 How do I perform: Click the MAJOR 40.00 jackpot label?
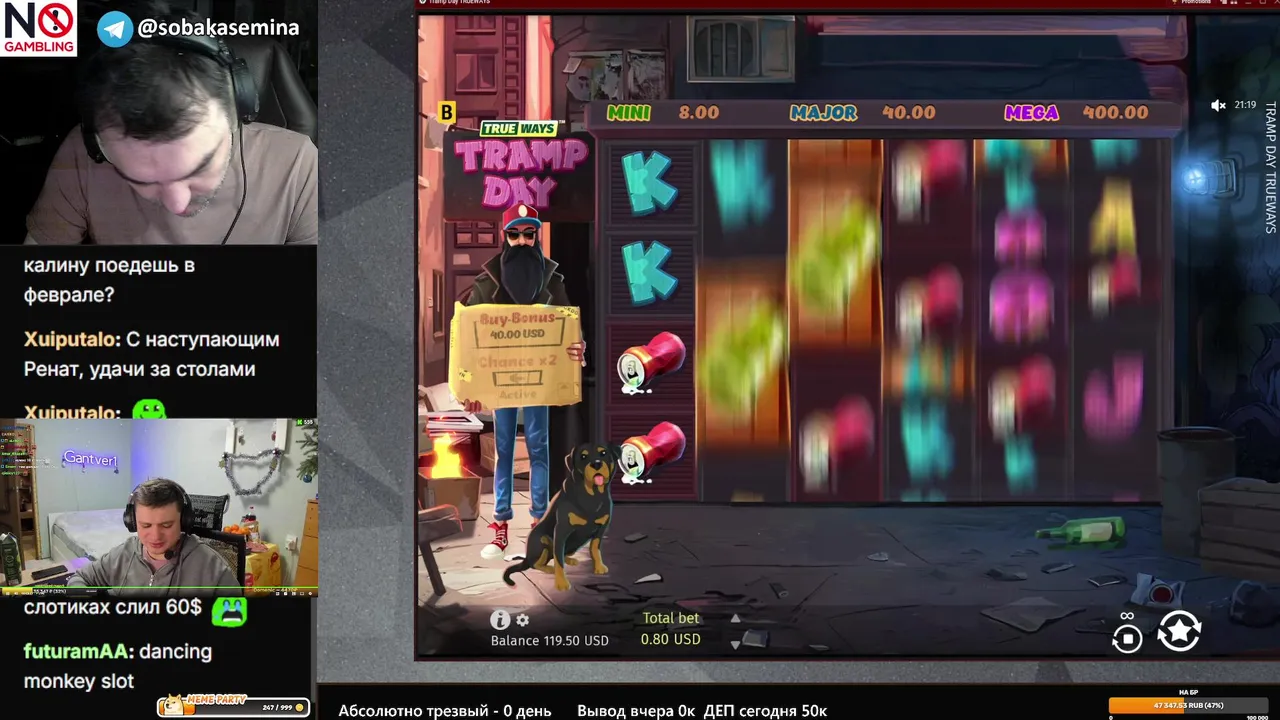tap(862, 113)
